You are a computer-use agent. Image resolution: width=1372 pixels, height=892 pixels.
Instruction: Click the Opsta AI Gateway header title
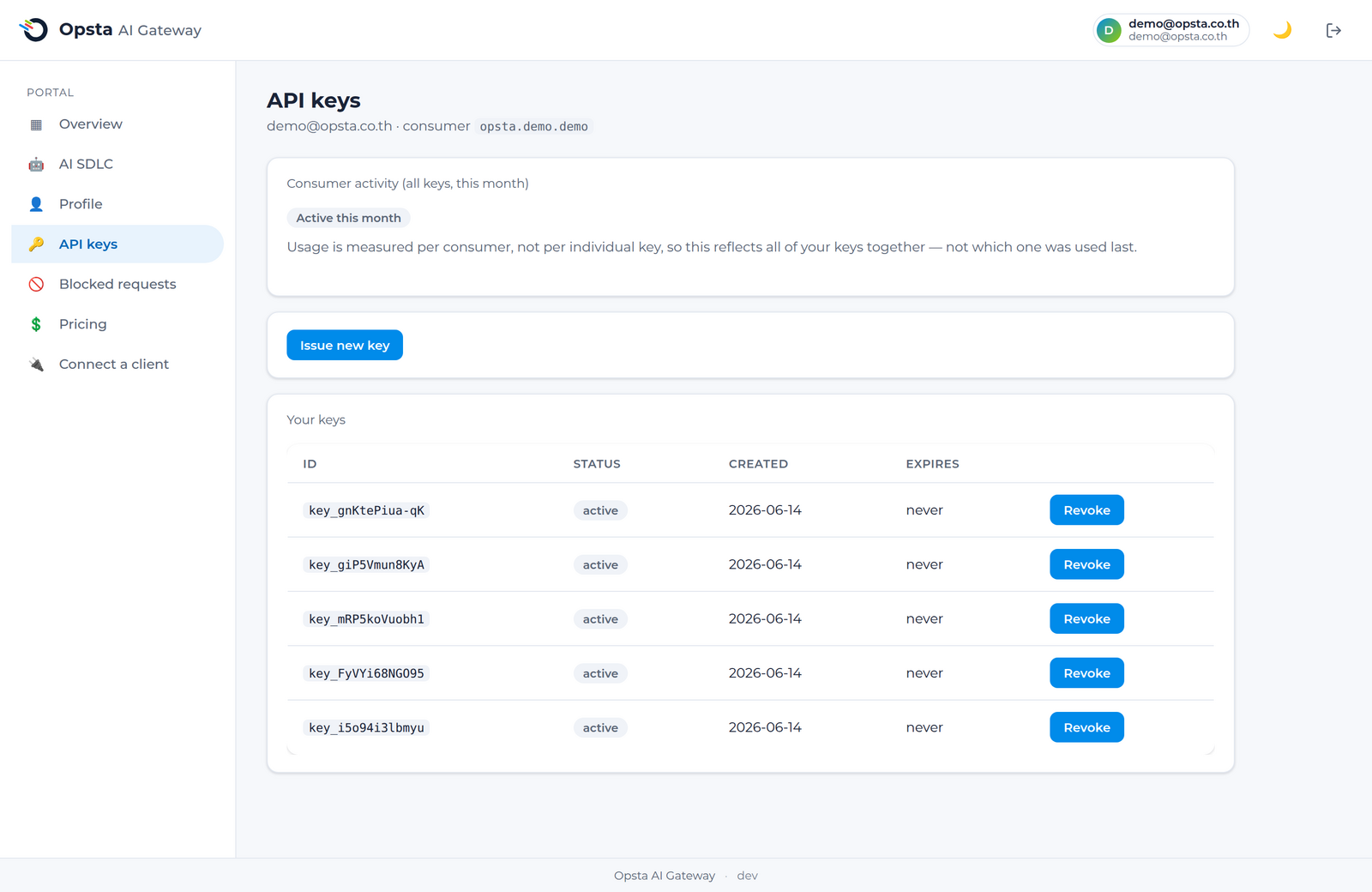coord(130,30)
